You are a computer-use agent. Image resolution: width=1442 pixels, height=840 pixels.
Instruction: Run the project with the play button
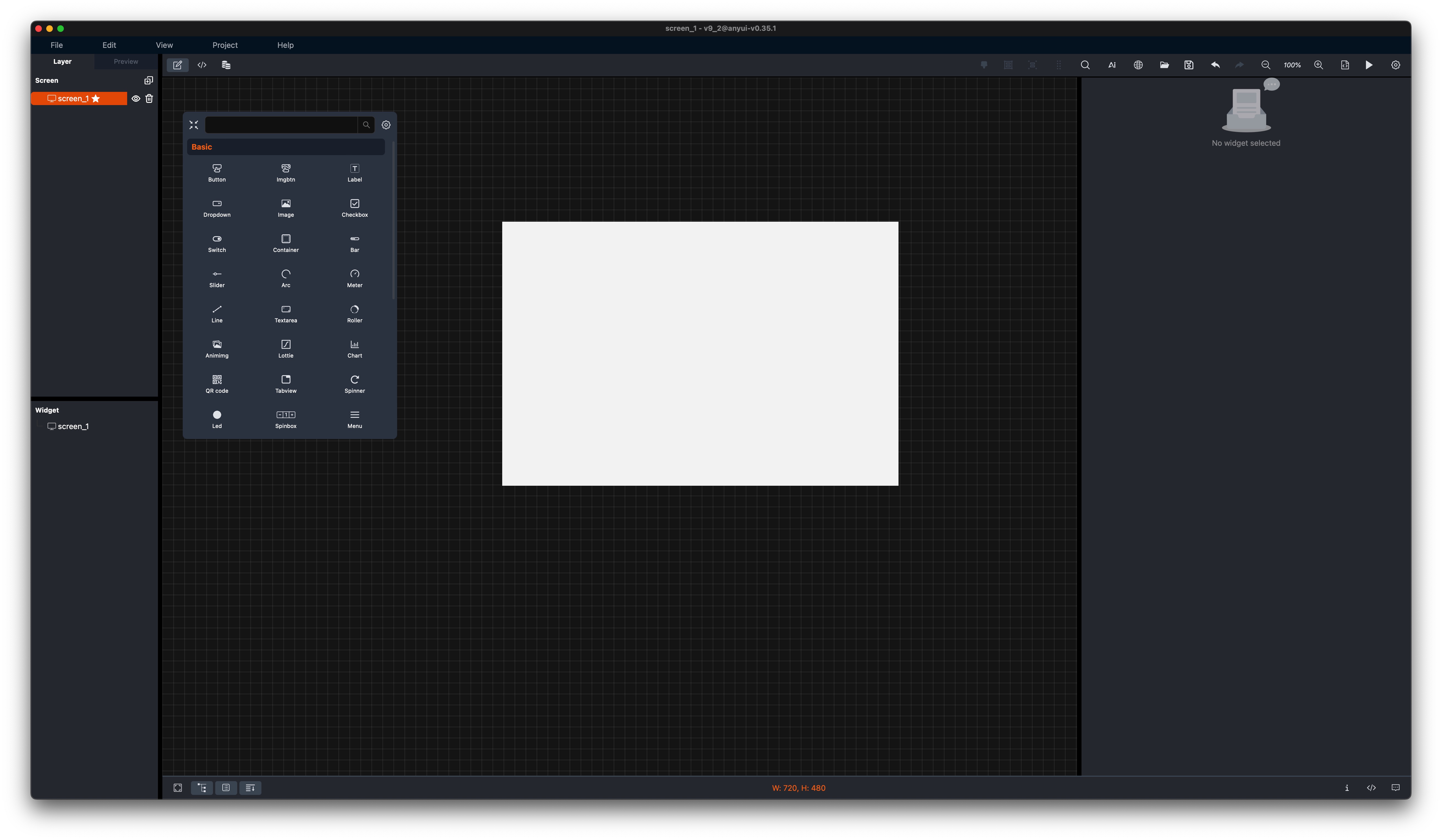(1368, 65)
